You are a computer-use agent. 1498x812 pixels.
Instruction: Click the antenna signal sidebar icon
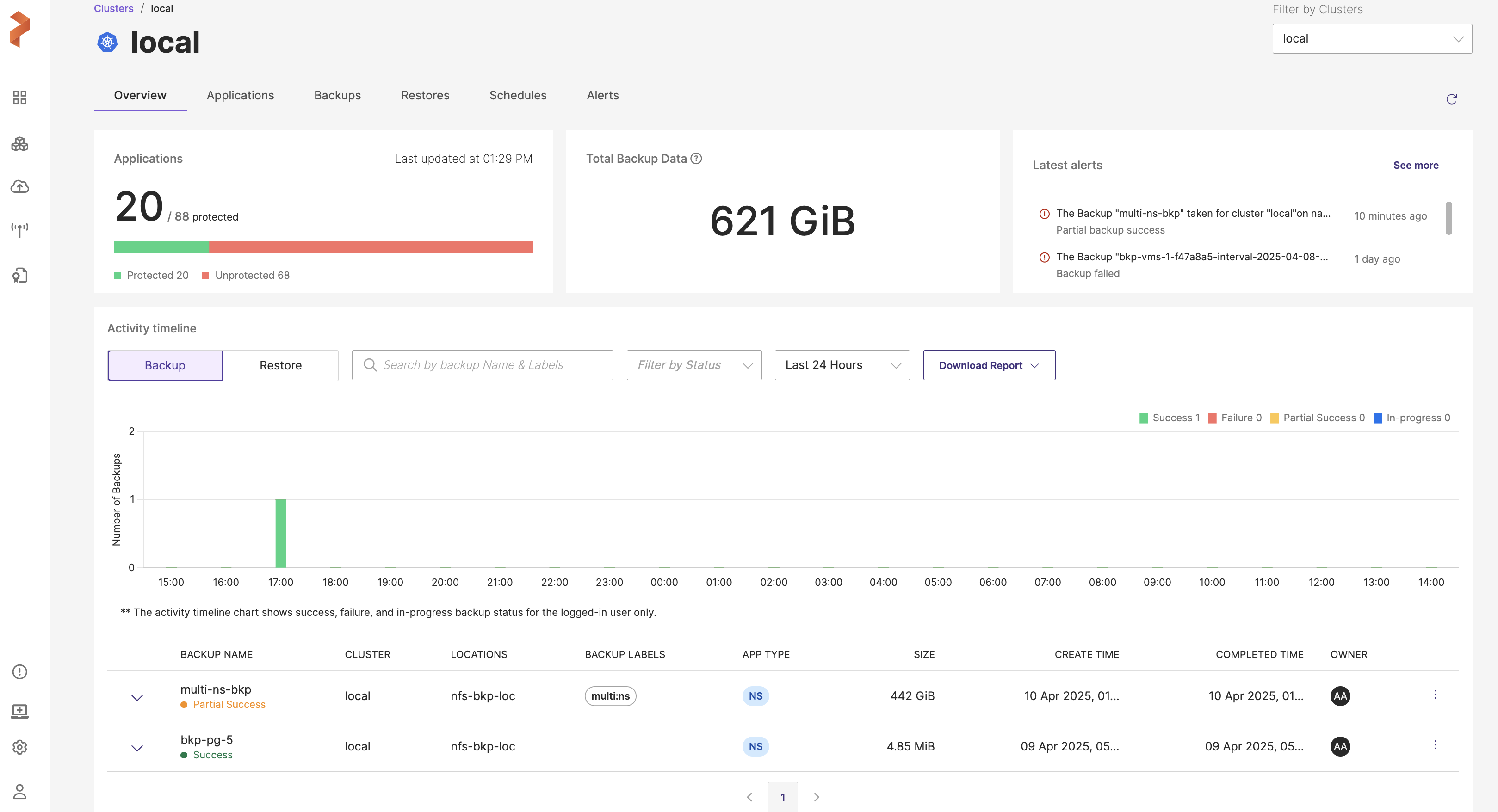click(20, 230)
